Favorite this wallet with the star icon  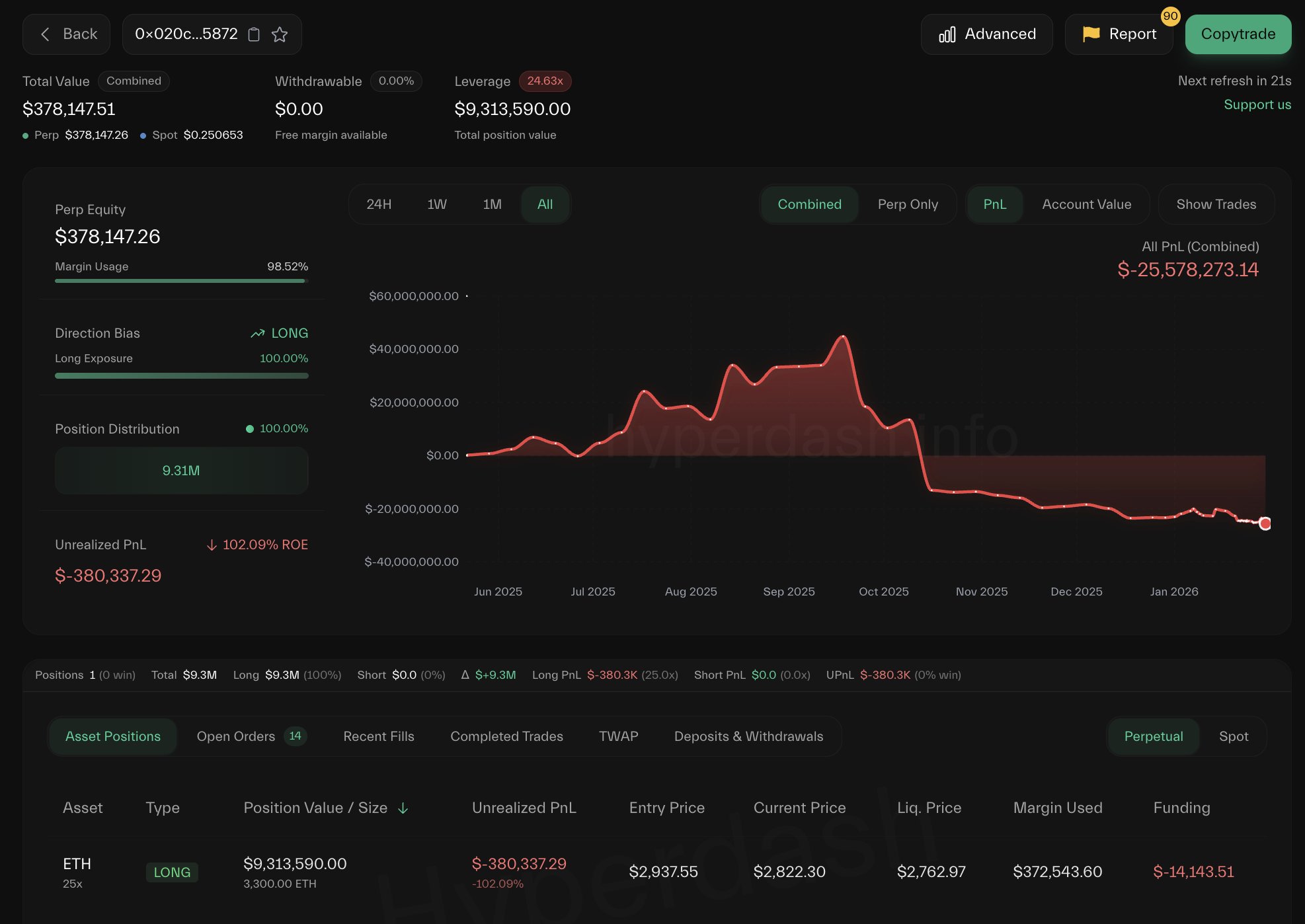(x=280, y=34)
